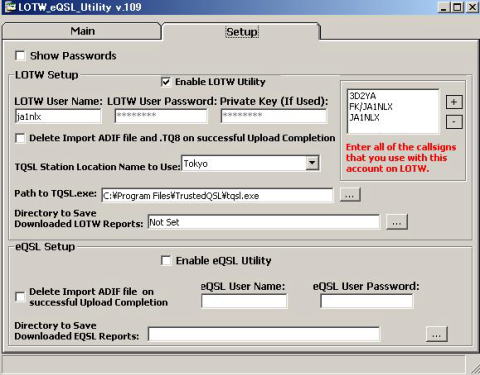Click the eQSL User Name field
Image resolution: width=480 pixels, height=375 pixels.
coord(244,302)
